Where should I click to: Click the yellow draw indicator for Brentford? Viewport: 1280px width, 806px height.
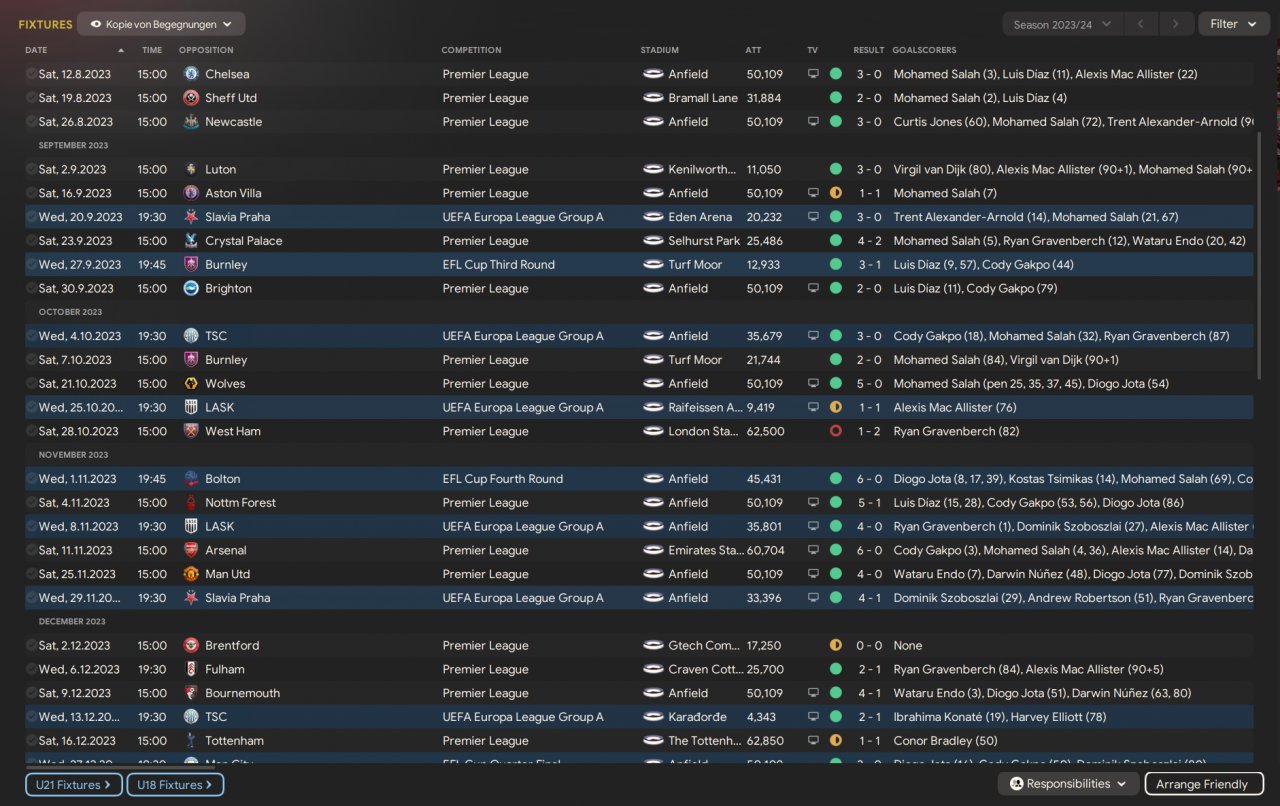[835, 645]
